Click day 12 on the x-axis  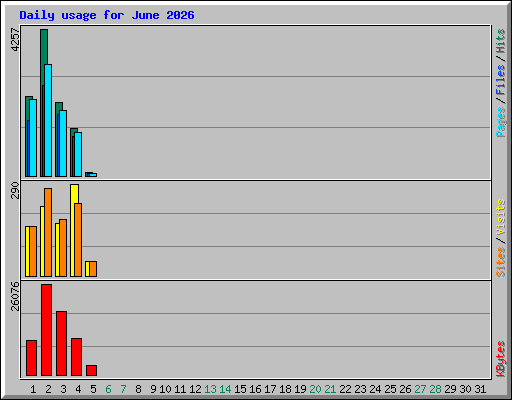point(195,389)
